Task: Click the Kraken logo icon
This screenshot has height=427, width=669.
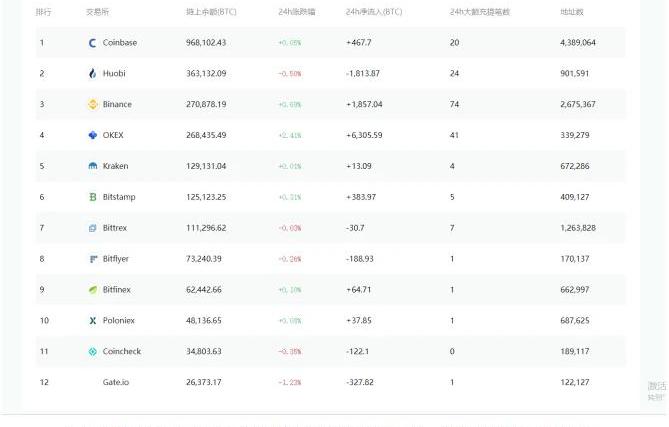Action: click(x=93, y=166)
